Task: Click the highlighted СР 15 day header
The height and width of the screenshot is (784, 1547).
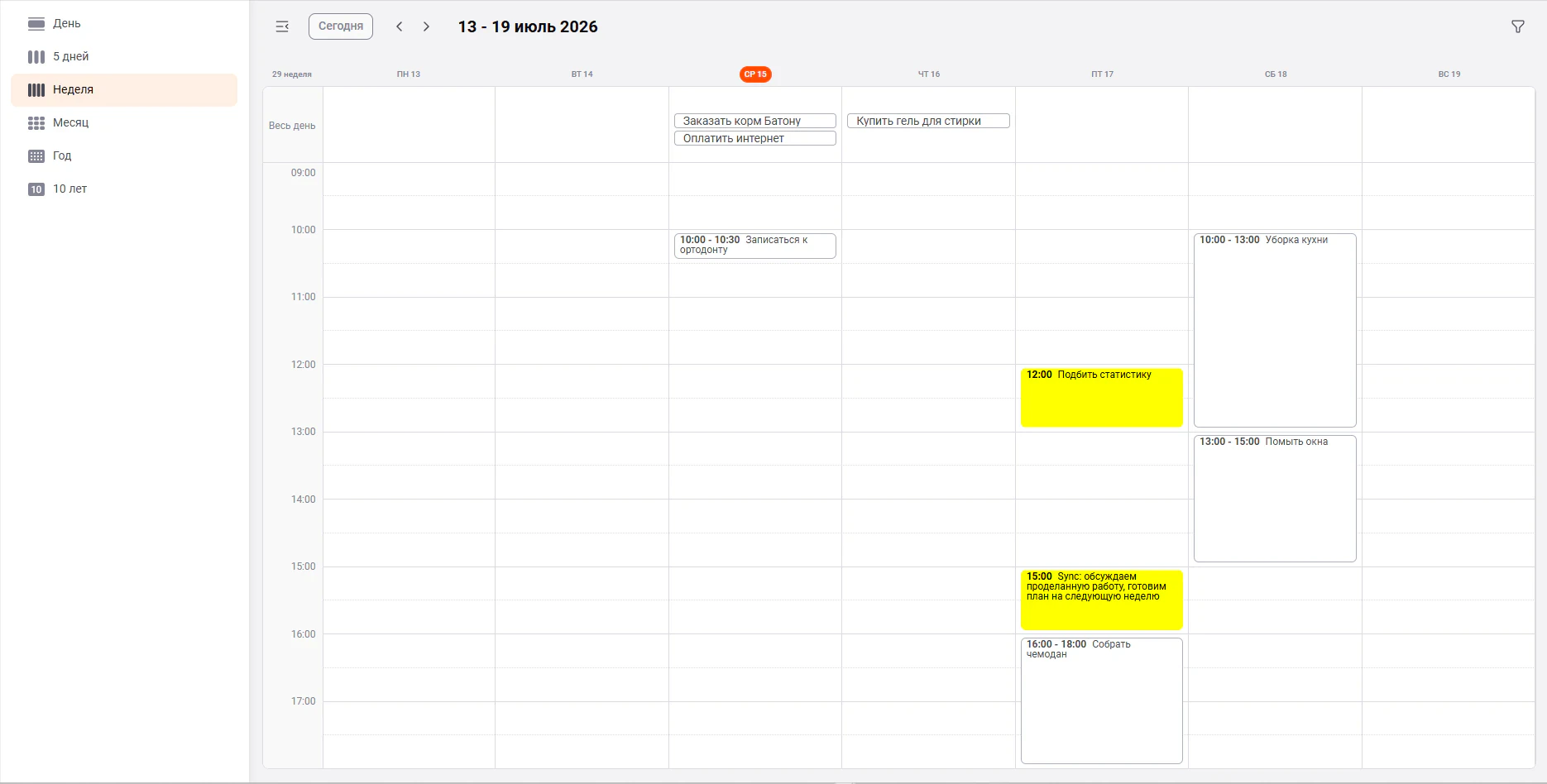Action: [755, 74]
